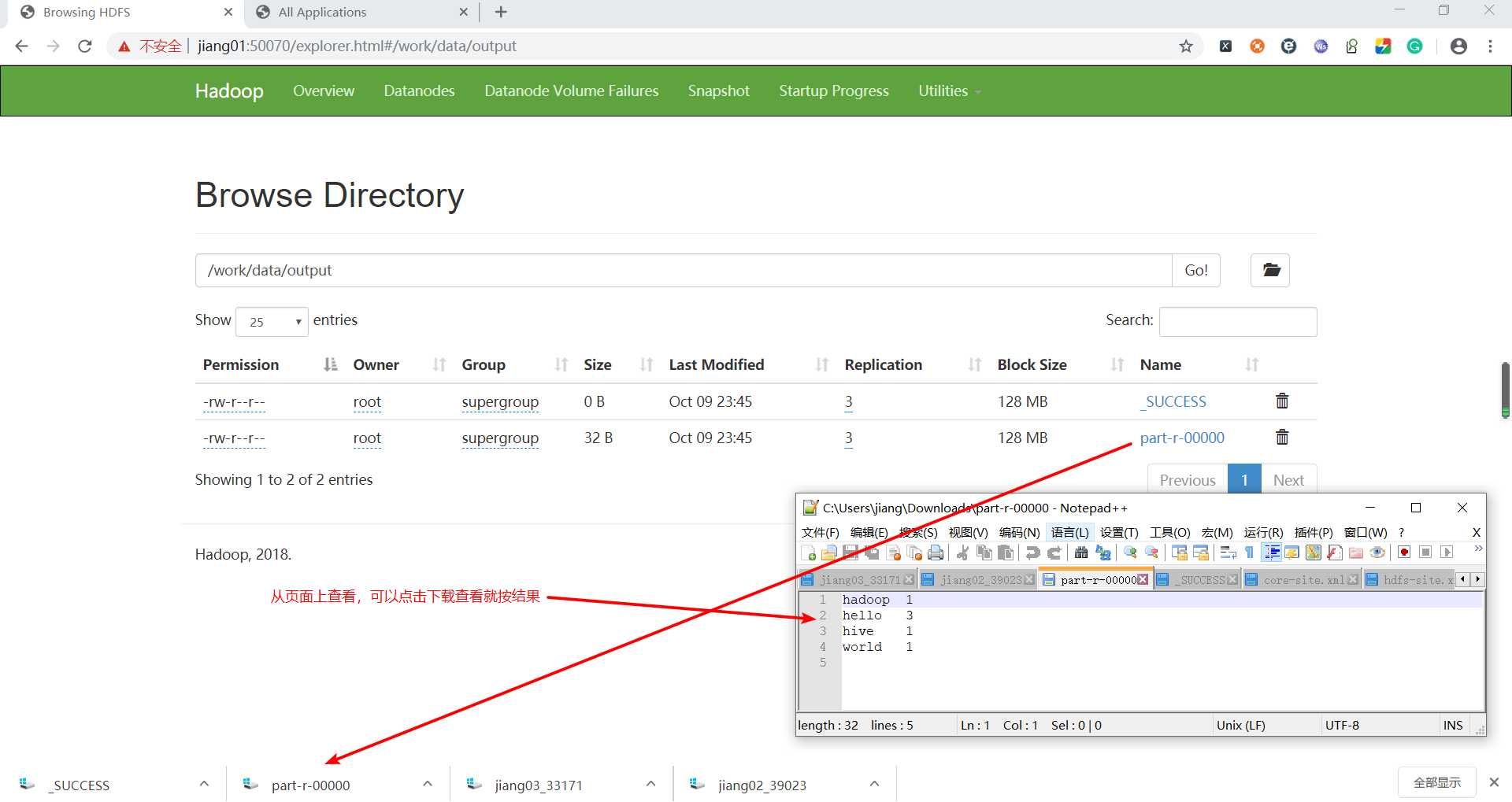The height and width of the screenshot is (802, 1512).
Task: Open the Find binoculars icon
Action: (1081, 553)
